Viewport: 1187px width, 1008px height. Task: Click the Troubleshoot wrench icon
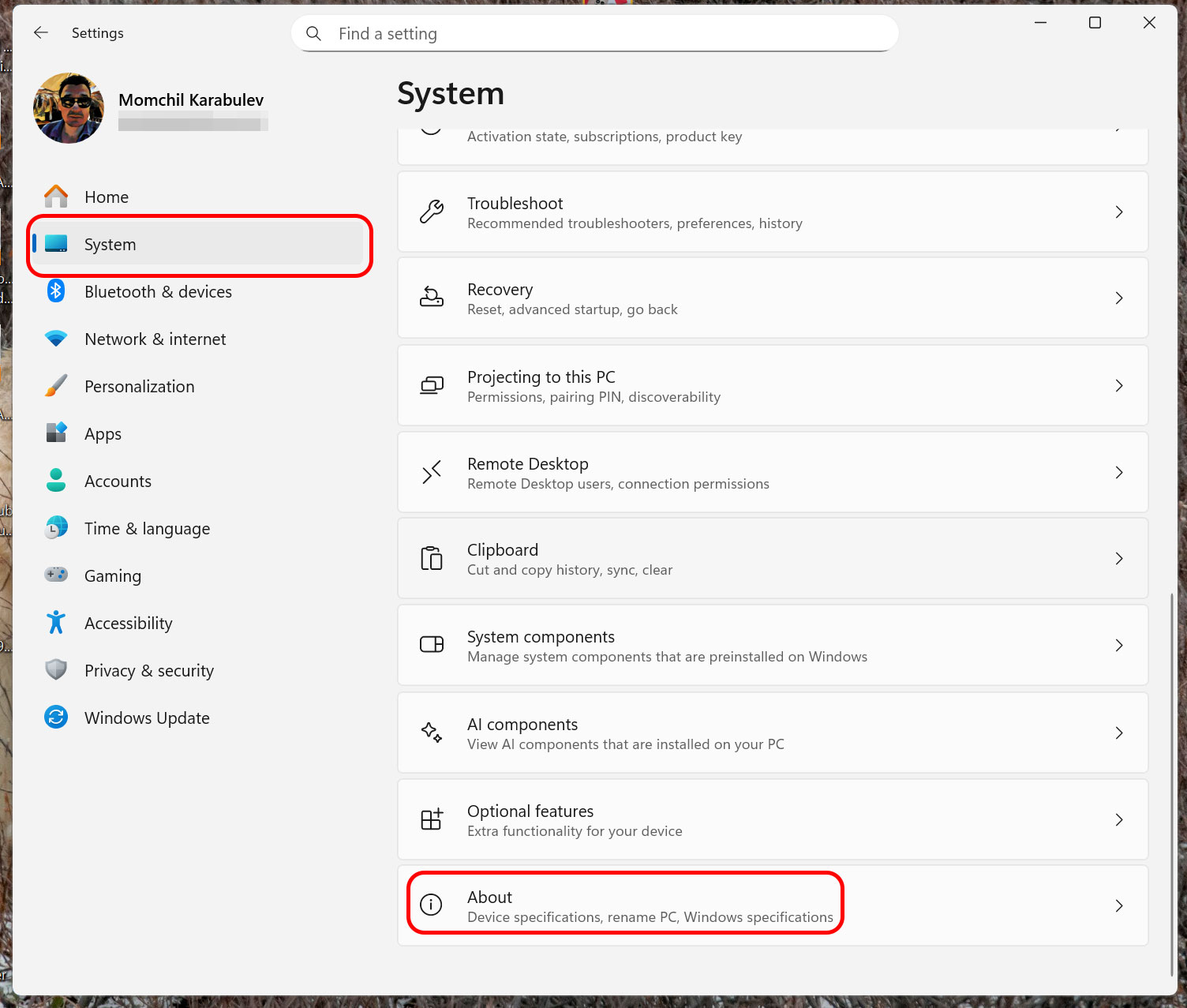click(432, 212)
